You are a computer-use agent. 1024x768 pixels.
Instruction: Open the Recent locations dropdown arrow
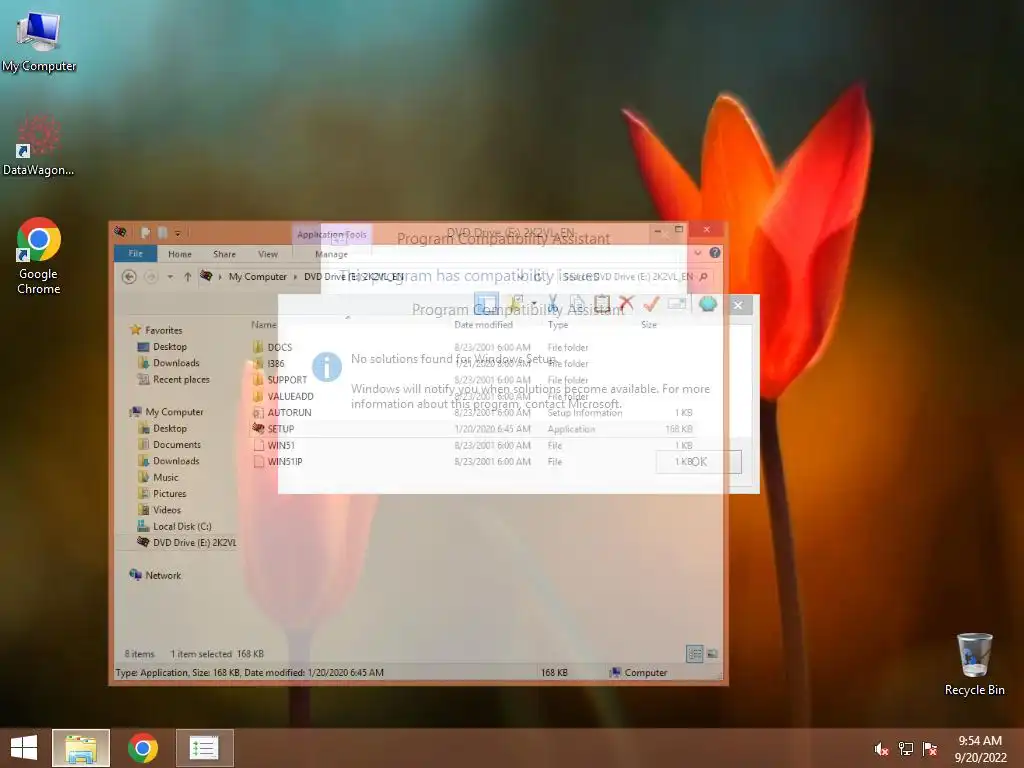click(170, 277)
